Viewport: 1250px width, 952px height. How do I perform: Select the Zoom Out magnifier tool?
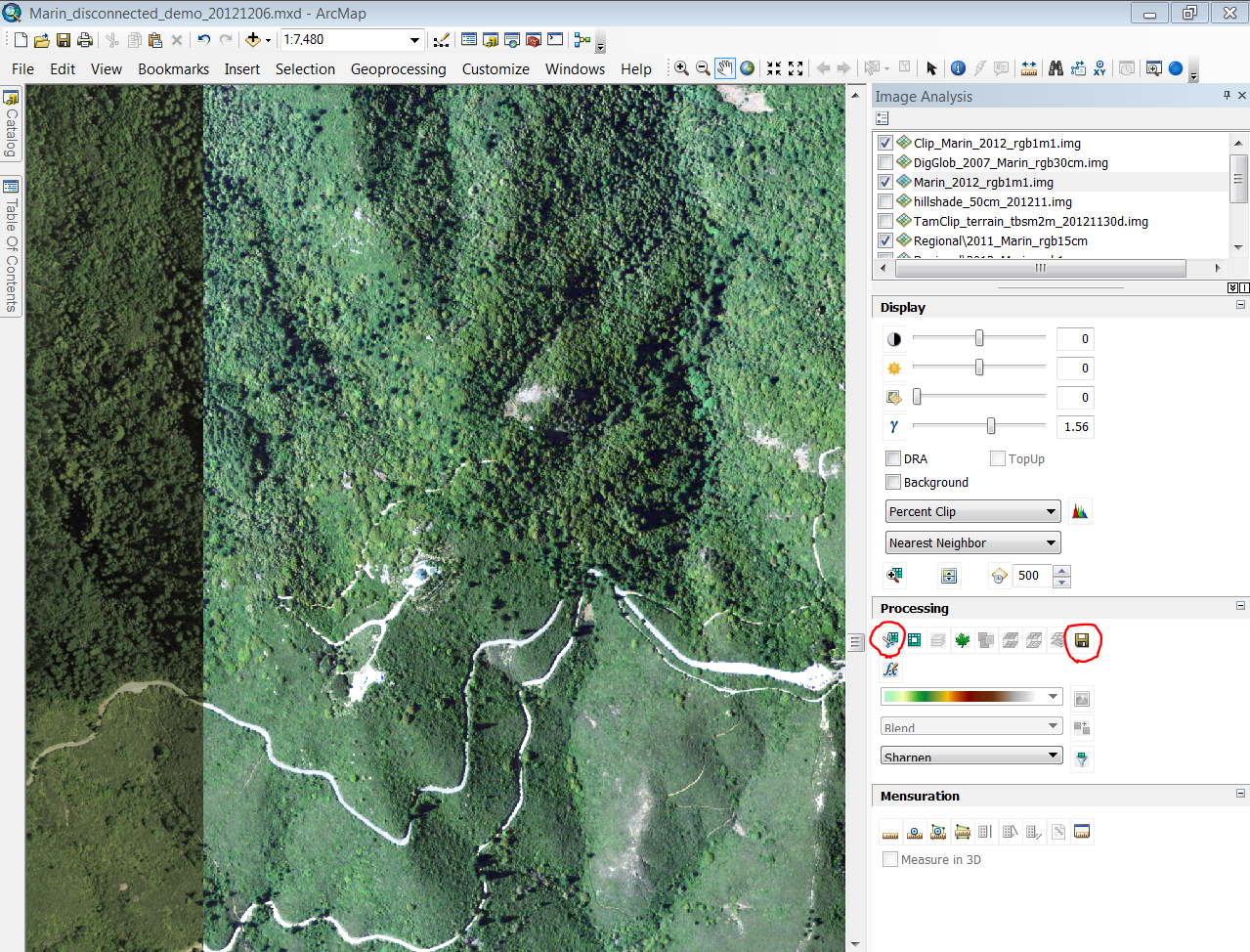pos(703,68)
